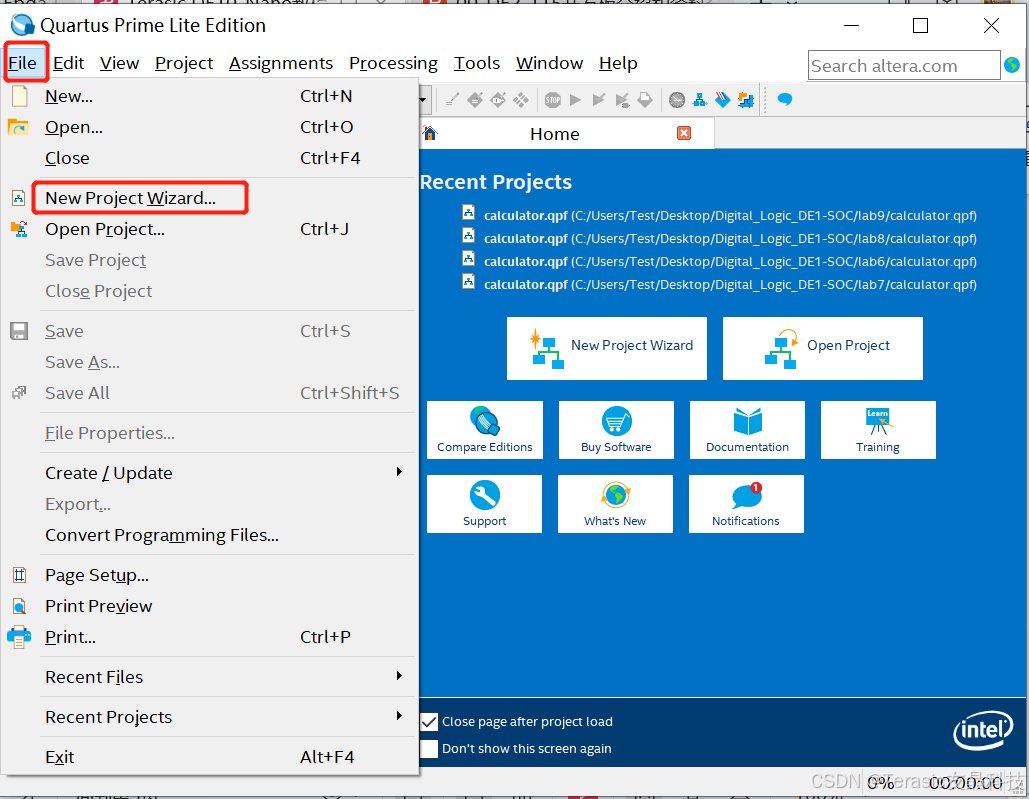The width and height of the screenshot is (1029, 799).
Task: Choose Exit from the File menu
Action: tap(210, 757)
